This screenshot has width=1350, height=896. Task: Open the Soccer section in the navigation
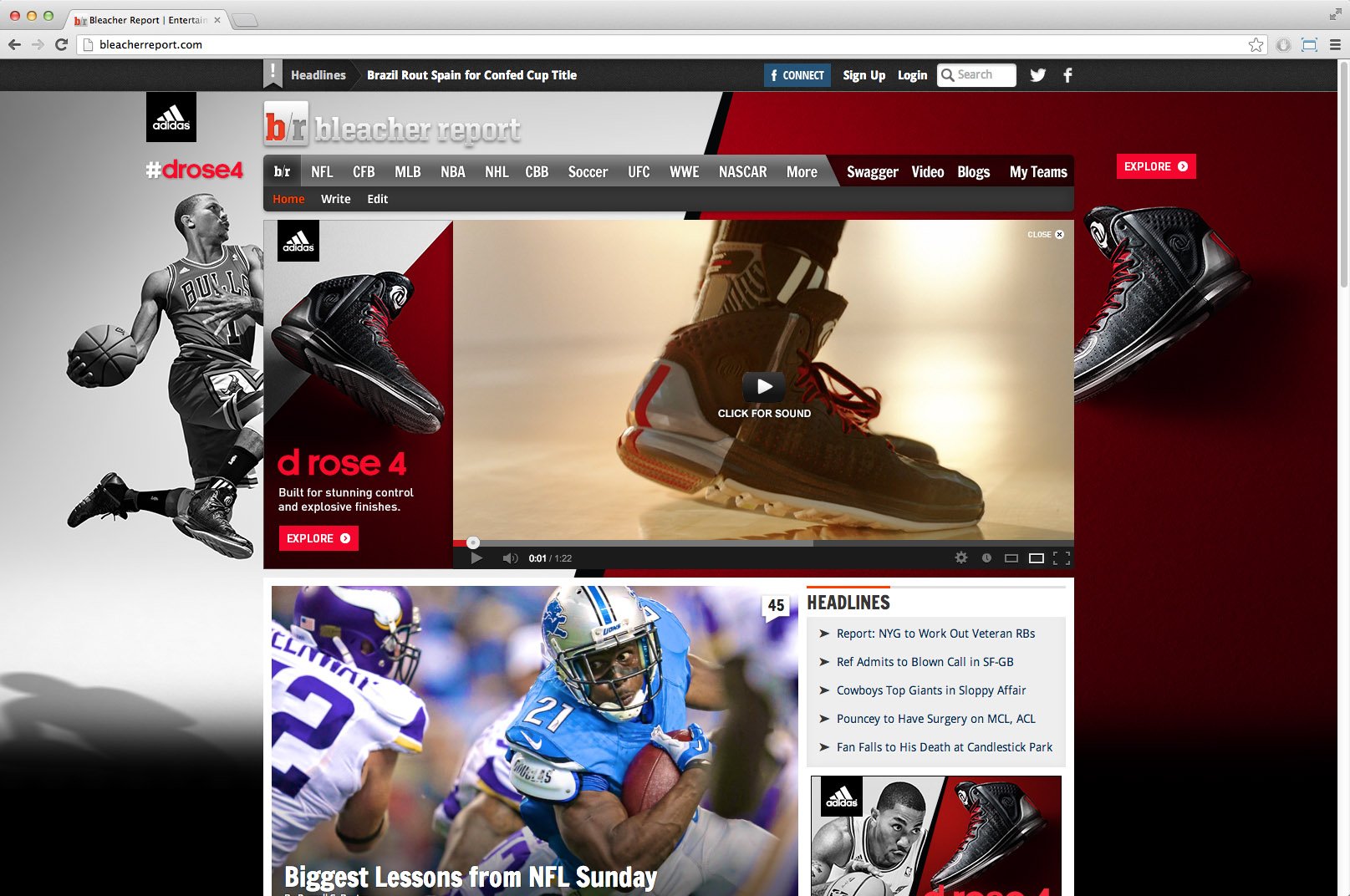[x=588, y=171]
